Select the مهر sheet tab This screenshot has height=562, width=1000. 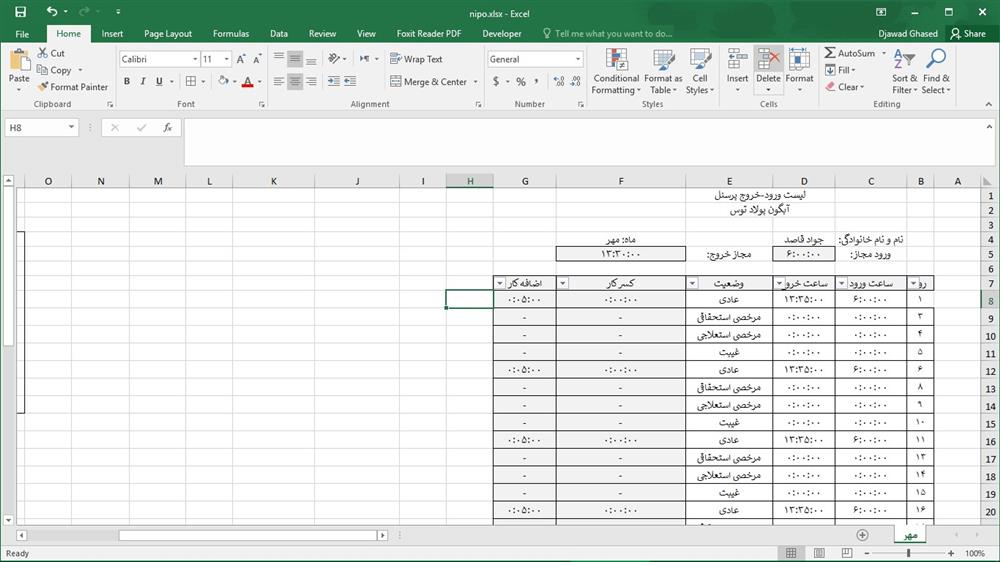(x=910, y=535)
